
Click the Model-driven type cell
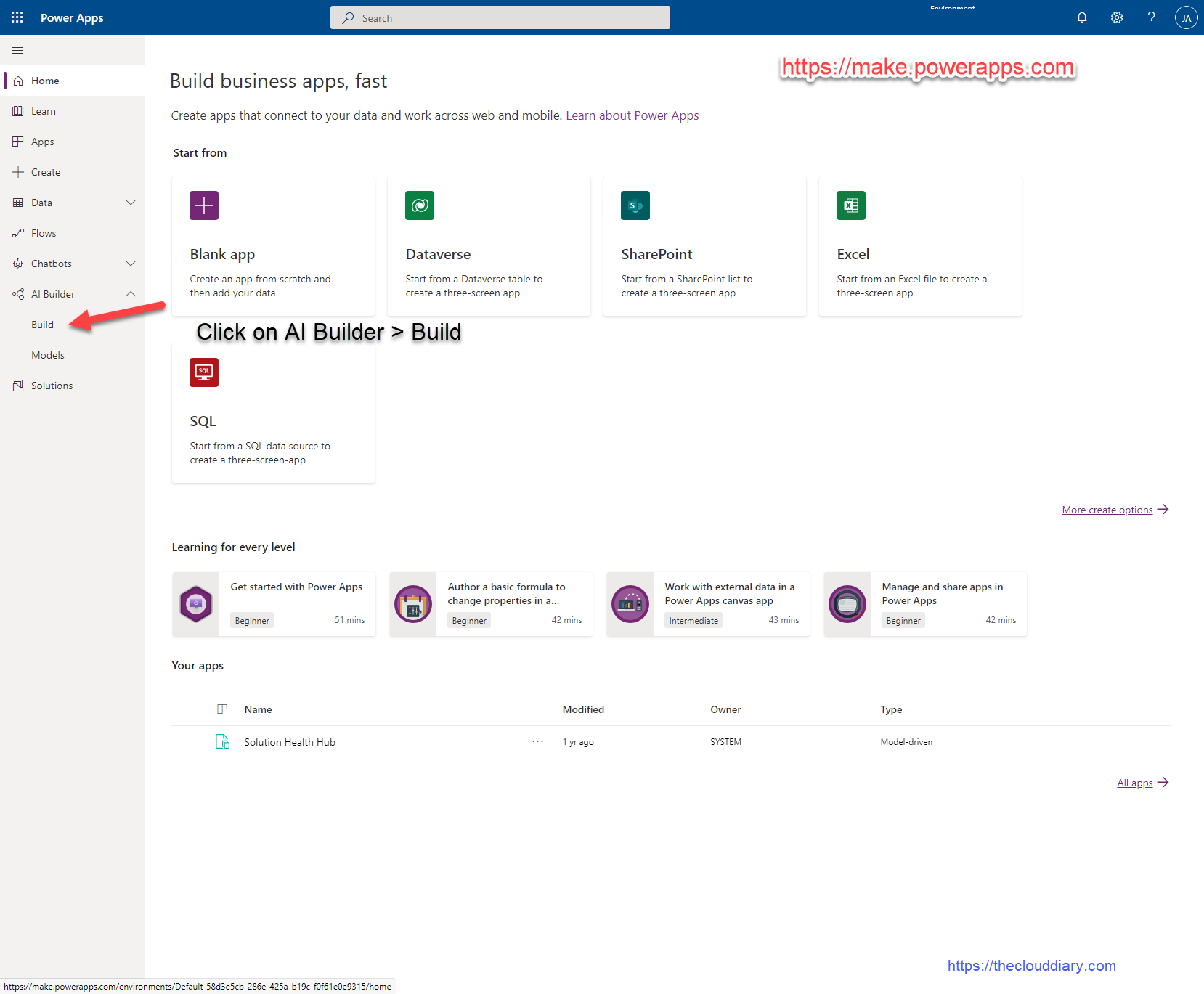(906, 742)
